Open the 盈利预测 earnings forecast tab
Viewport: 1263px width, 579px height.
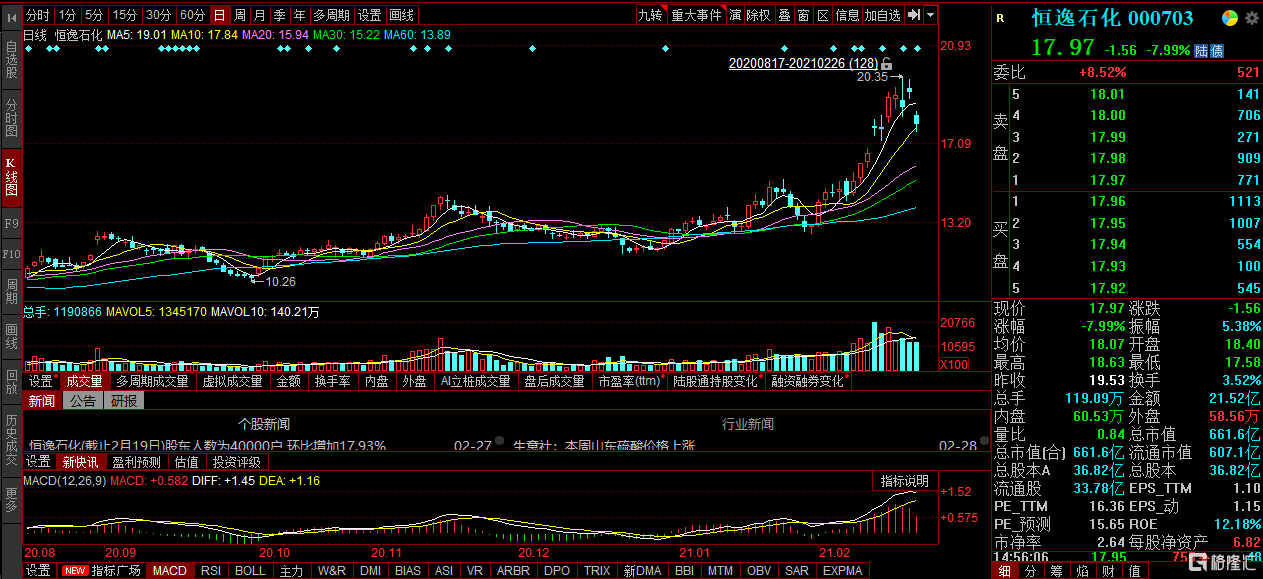[x=136, y=462]
